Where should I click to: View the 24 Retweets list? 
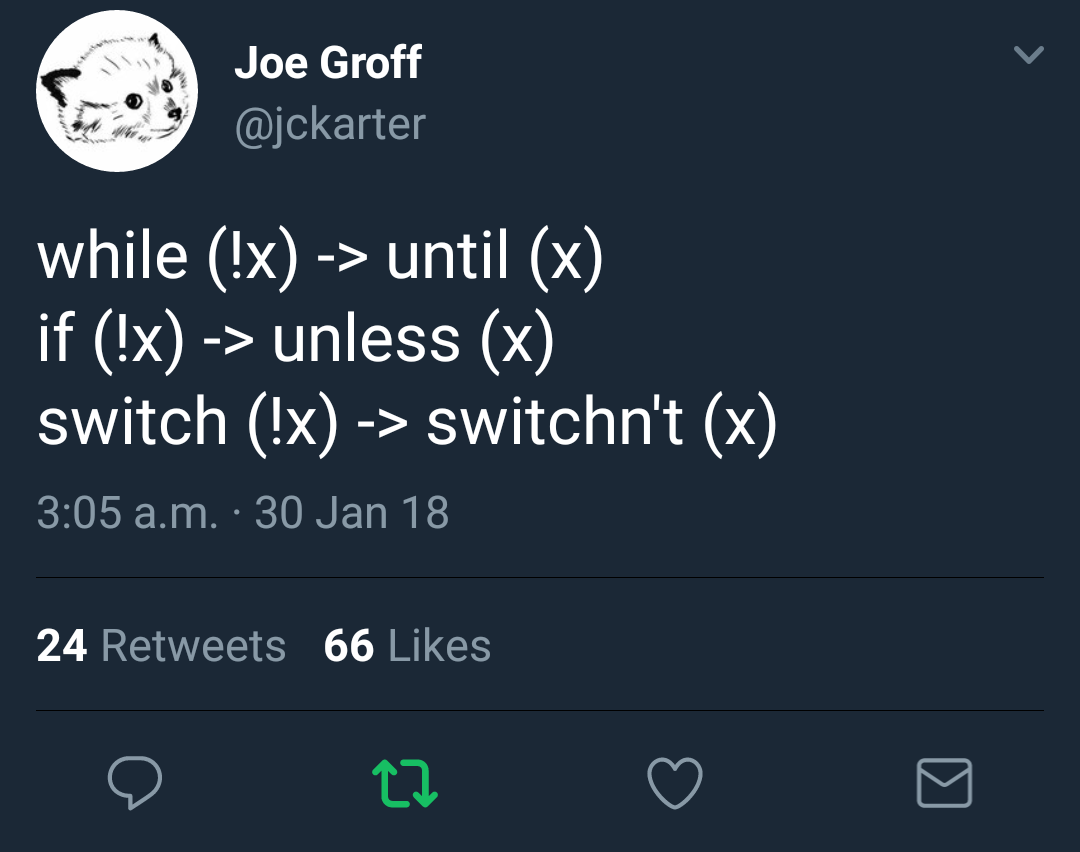pos(161,646)
